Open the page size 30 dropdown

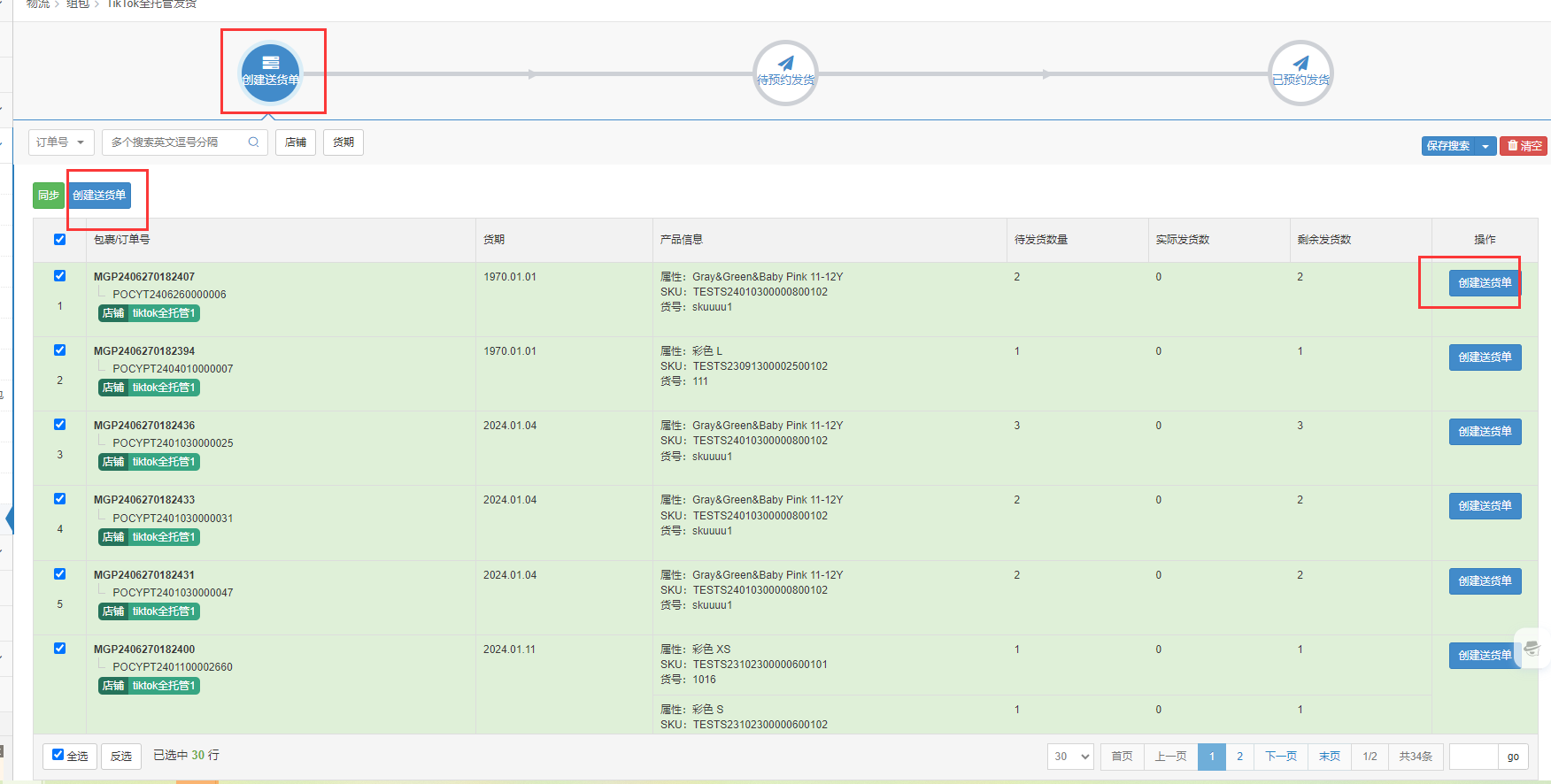[x=1071, y=757]
